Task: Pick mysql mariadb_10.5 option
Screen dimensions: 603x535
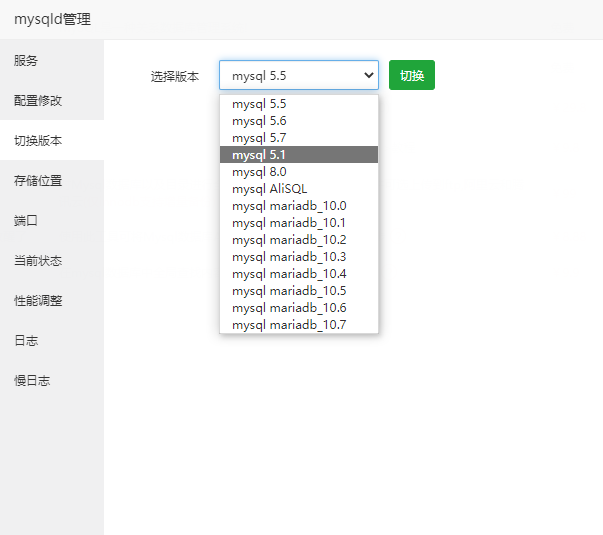Action: click(299, 291)
